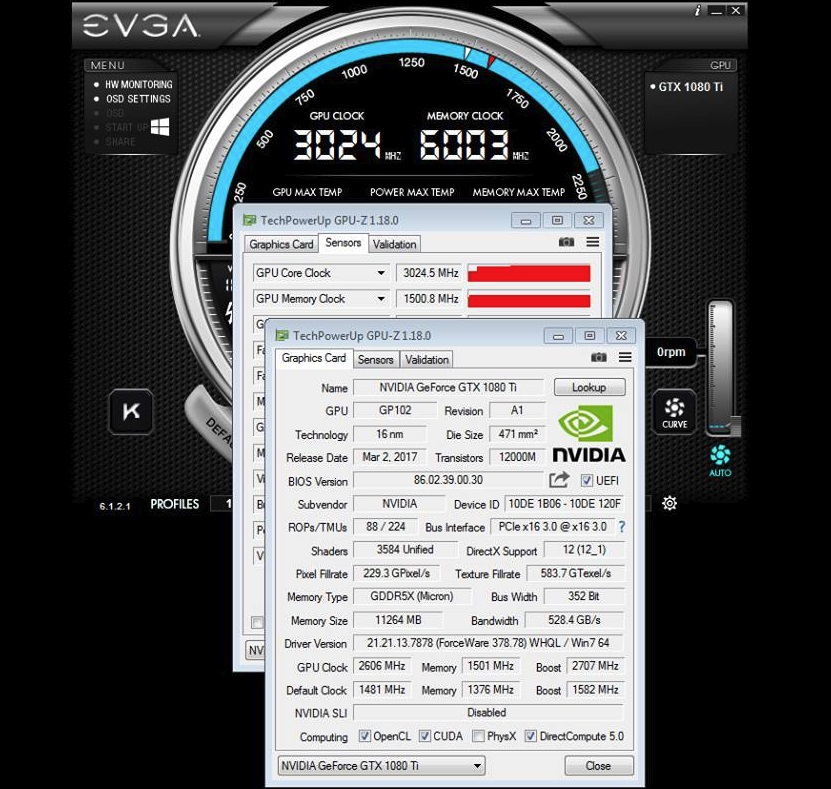This screenshot has width=831, height=789.
Task: Click the front GPU-Z screenshot camera icon
Action: 598,358
